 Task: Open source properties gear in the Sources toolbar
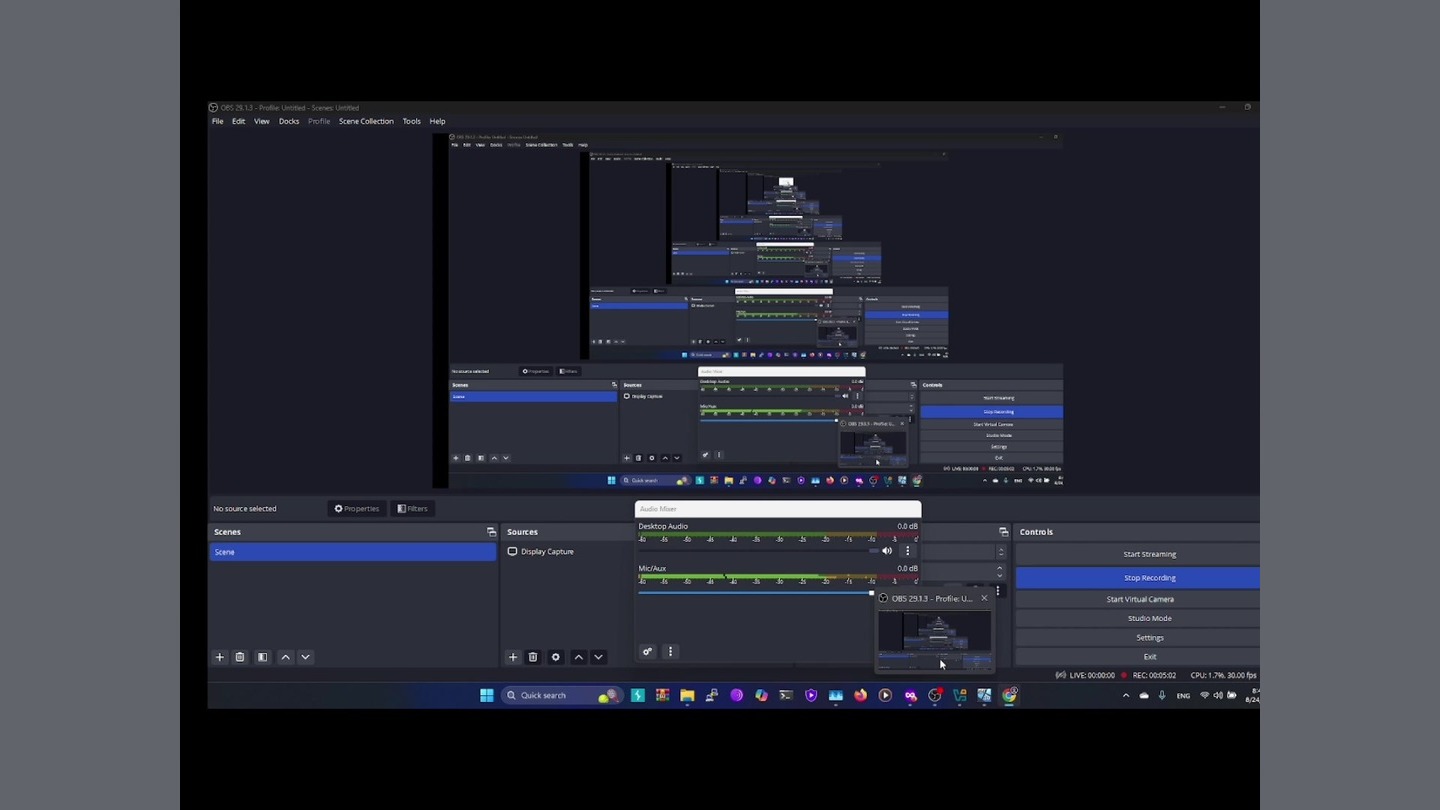click(556, 657)
